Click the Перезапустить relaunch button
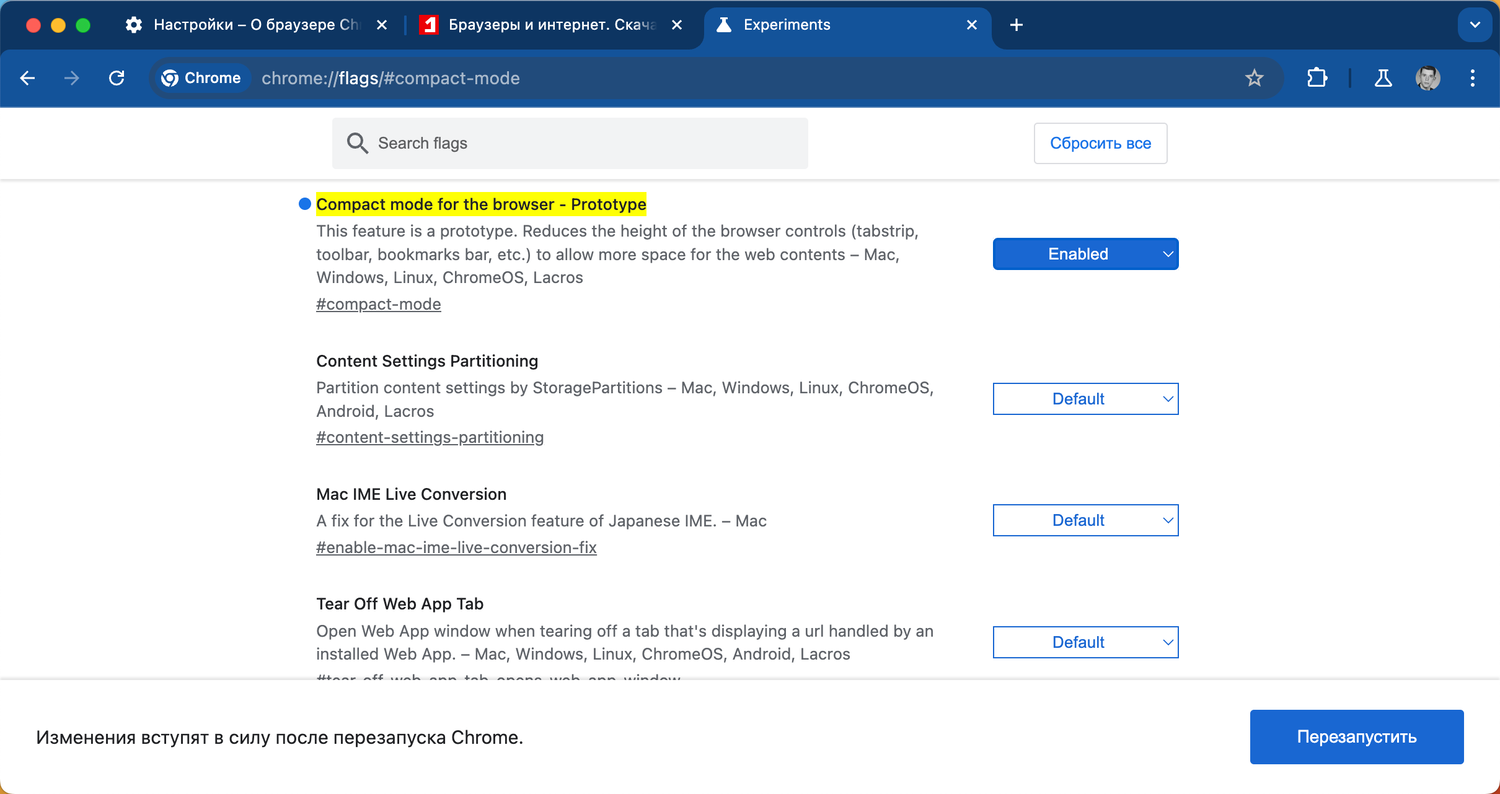This screenshot has width=1500, height=794. pos(1356,737)
